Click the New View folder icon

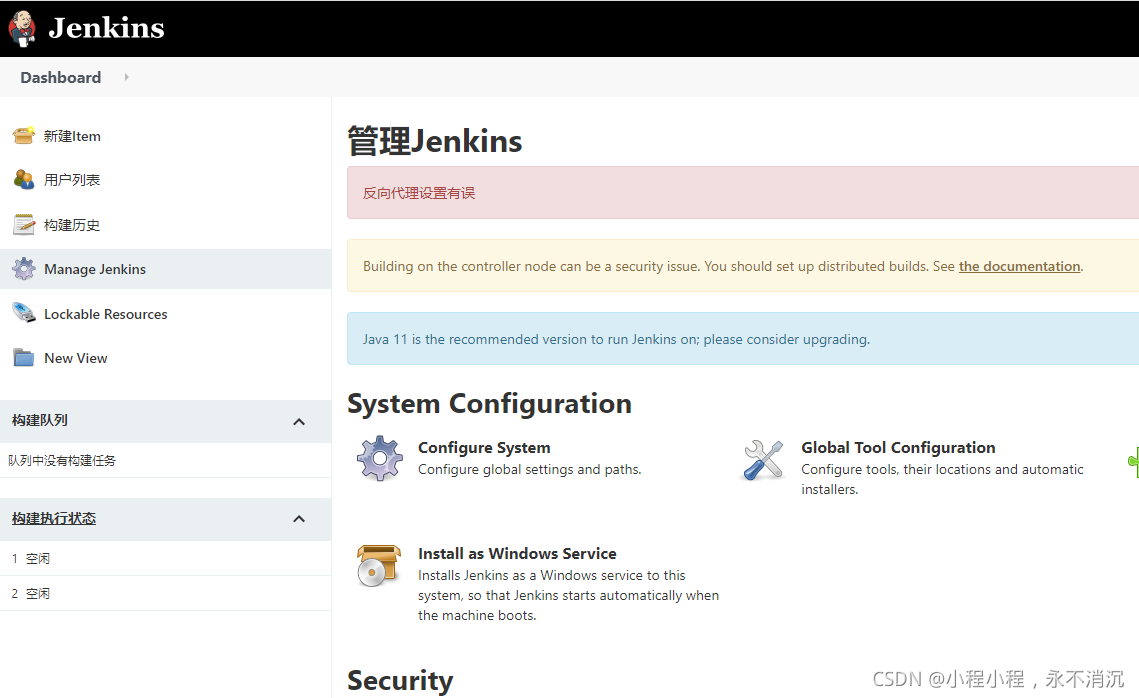point(23,358)
